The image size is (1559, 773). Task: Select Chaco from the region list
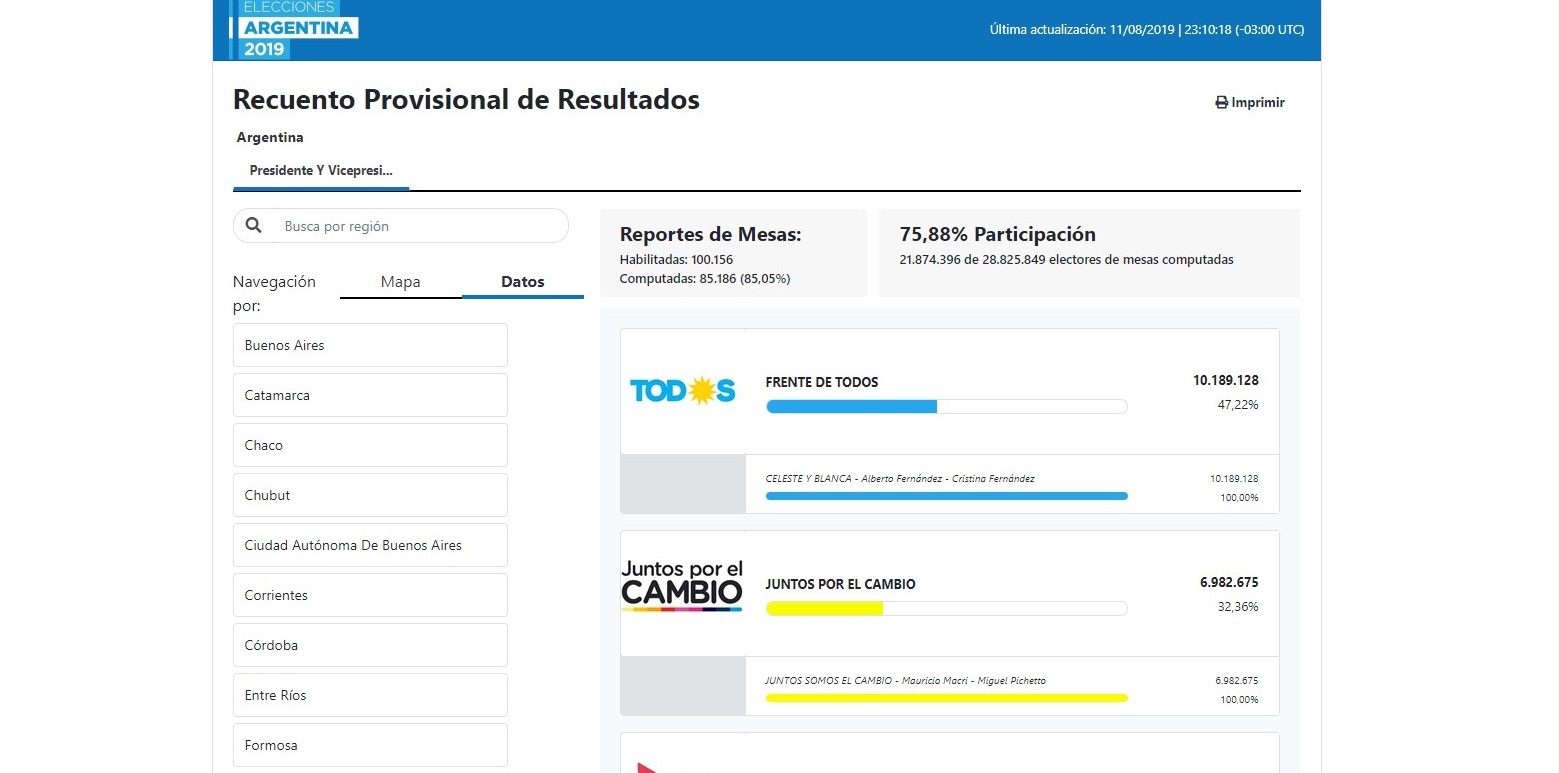(370, 445)
